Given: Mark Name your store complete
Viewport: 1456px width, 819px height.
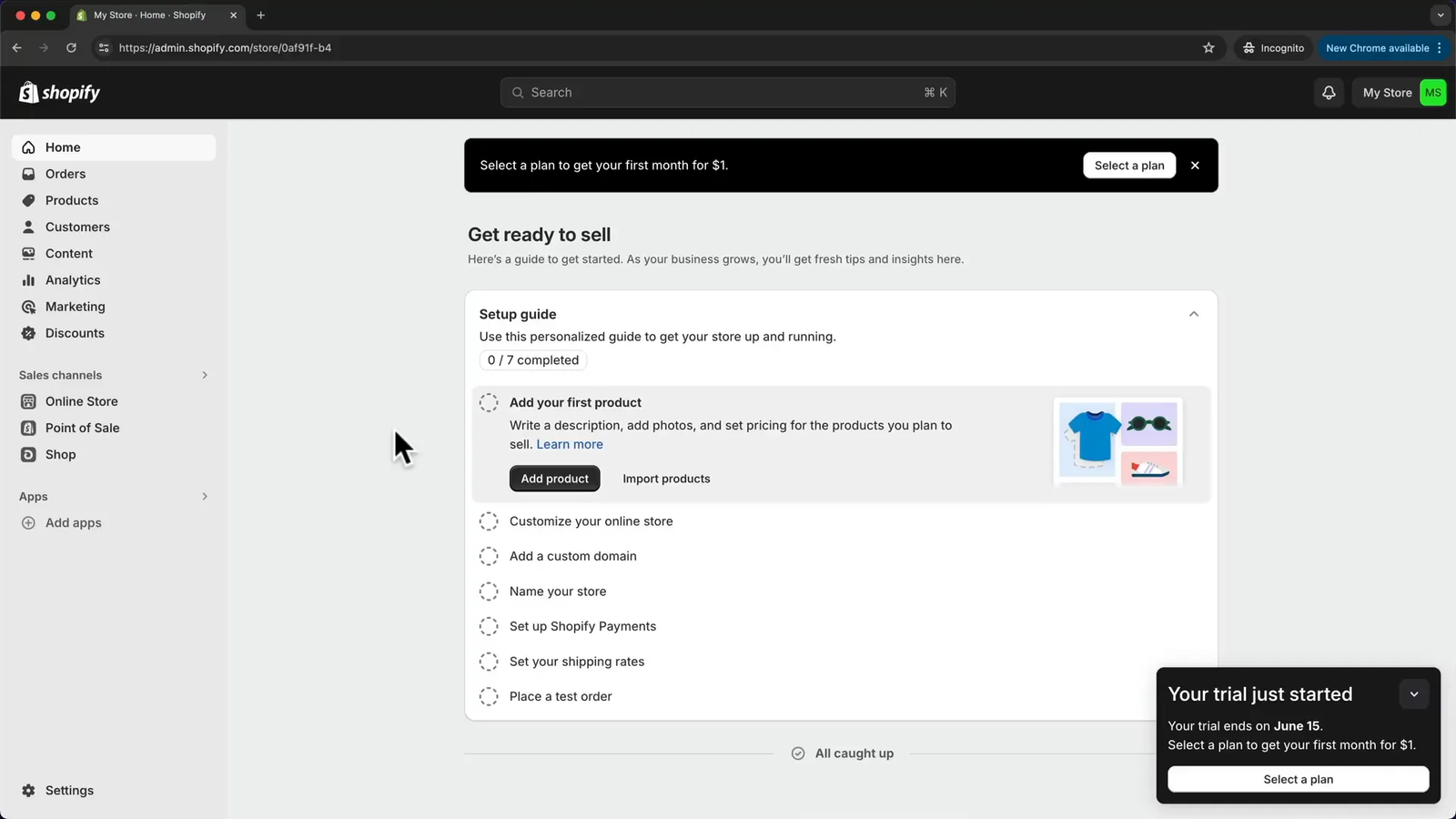Looking at the screenshot, I should (489, 591).
